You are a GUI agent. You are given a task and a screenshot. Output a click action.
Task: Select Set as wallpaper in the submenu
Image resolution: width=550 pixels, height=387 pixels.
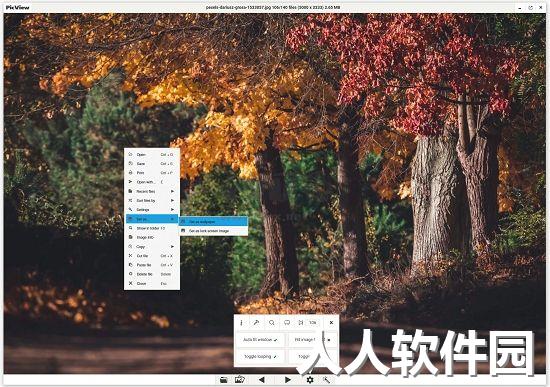214,222
